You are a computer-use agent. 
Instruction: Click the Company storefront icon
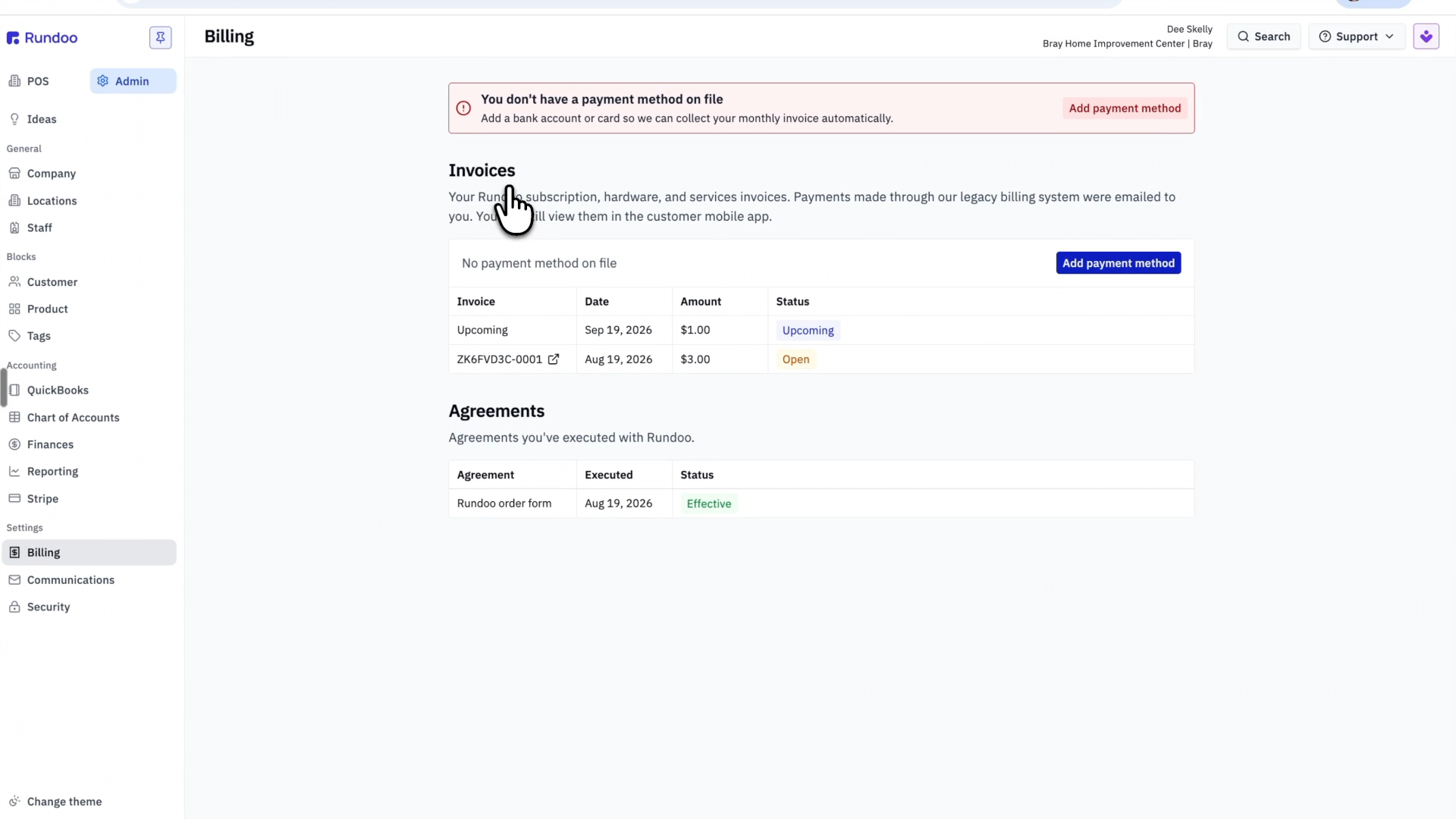coord(14,174)
